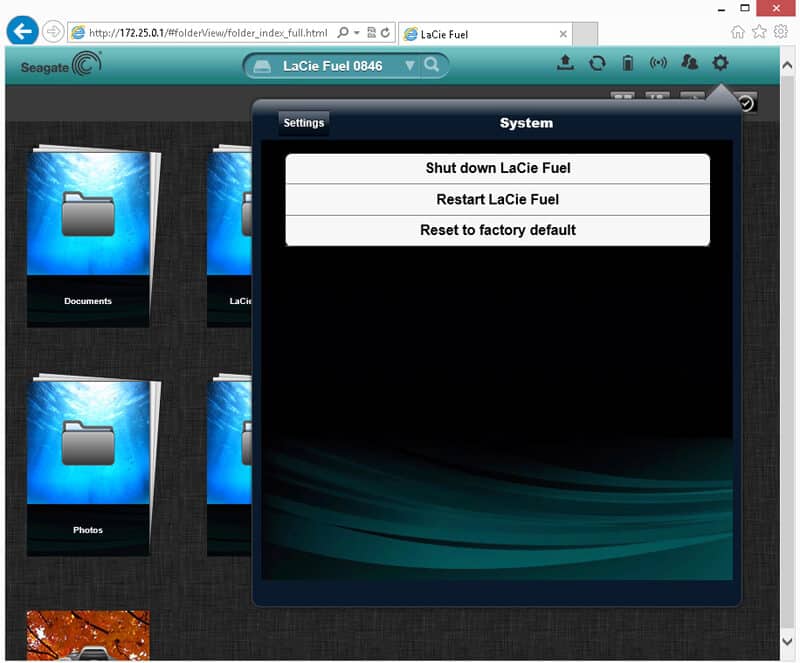The image size is (800, 663).
Task: Click the checkmark select icon beside the System panel
Action: pyautogui.click(x=746, y=103)
